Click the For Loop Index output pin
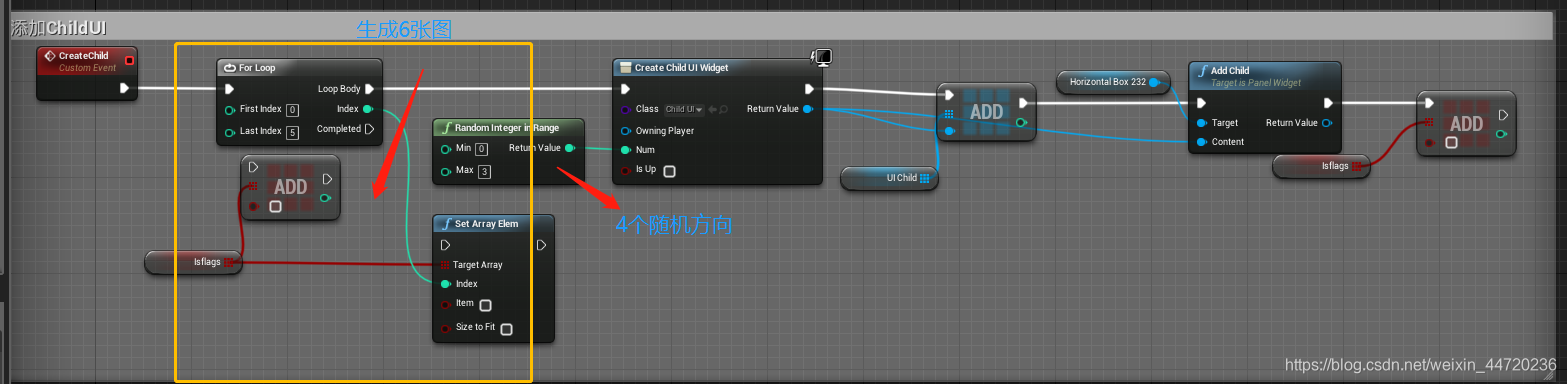The image size is (1567, 384). coord(369,108)
